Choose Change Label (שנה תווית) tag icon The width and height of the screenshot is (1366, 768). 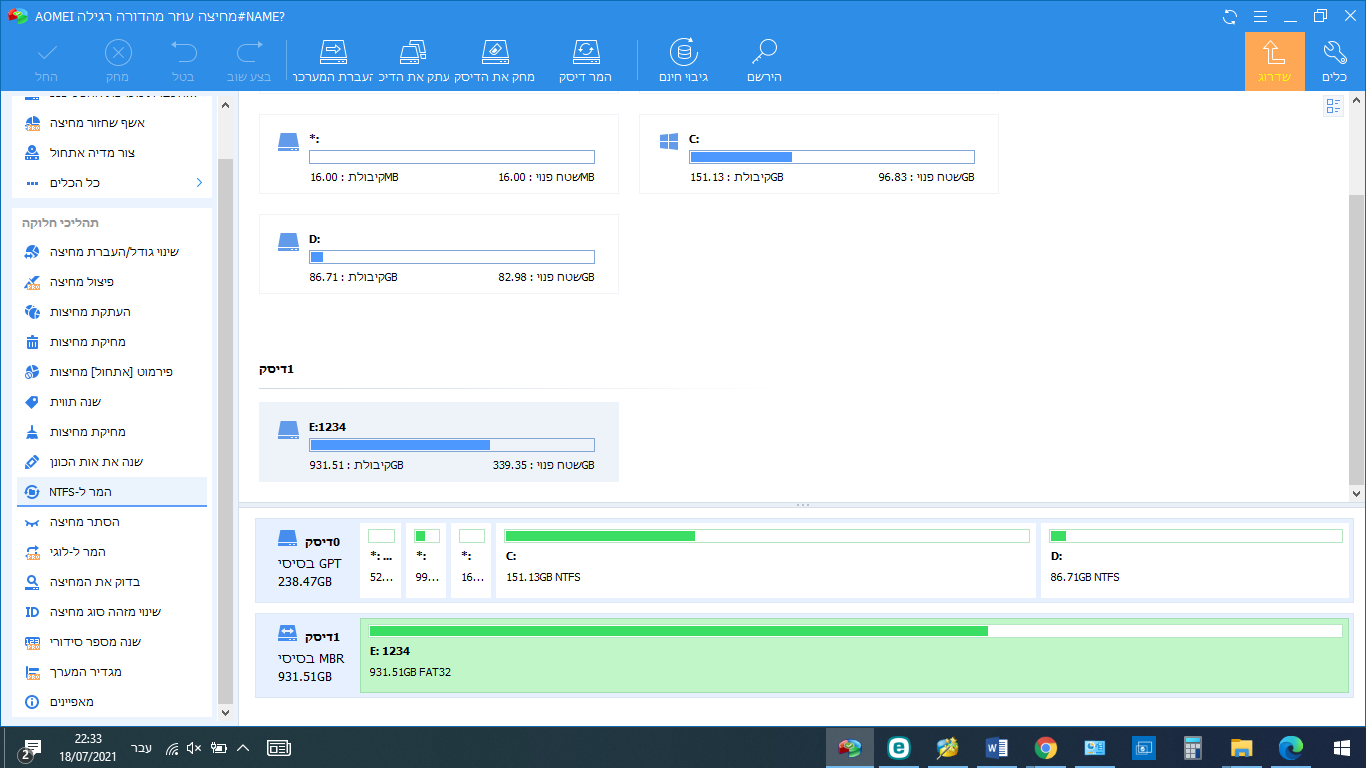(x=112, y=402)
